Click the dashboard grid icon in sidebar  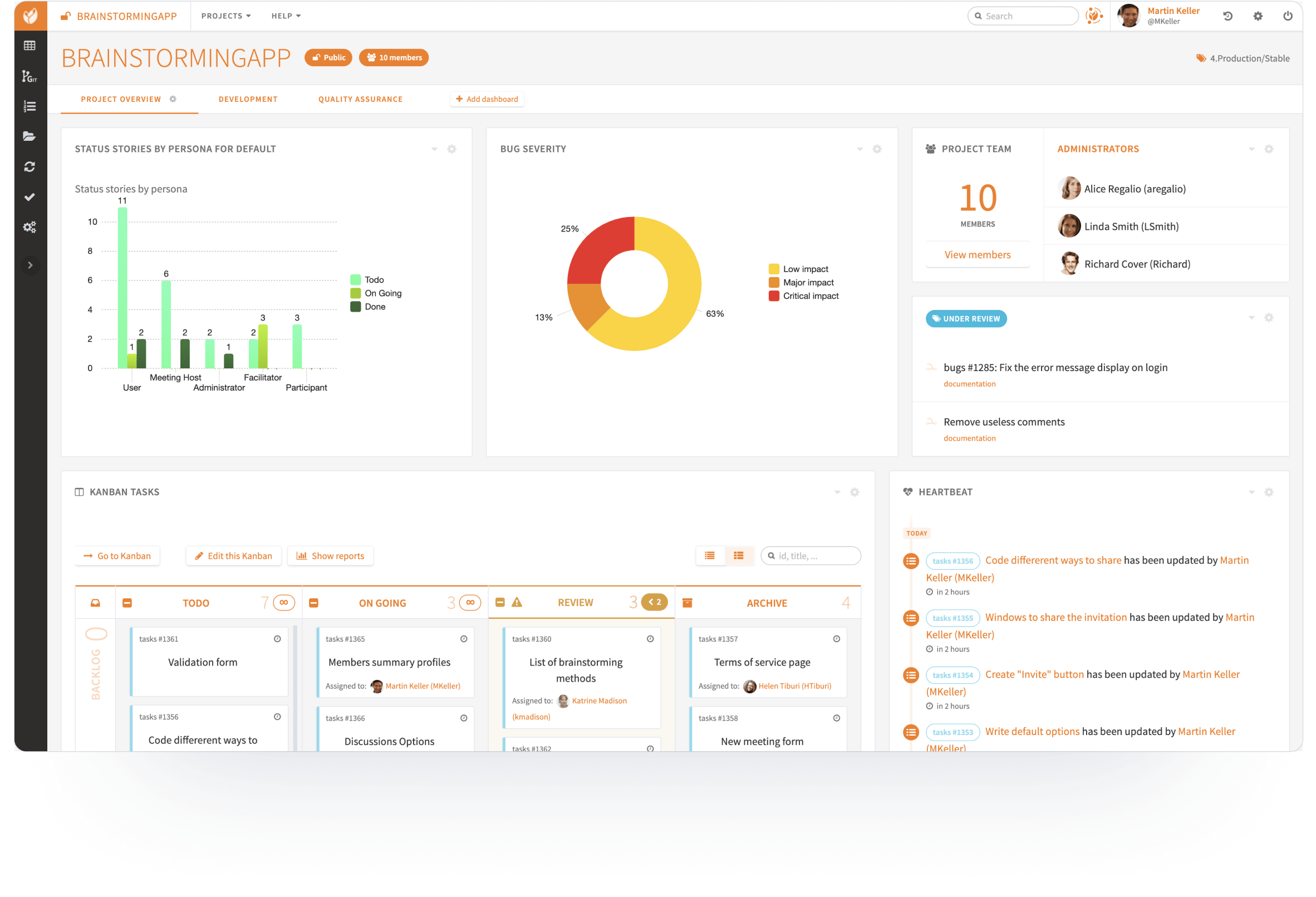tap(30, 45)
